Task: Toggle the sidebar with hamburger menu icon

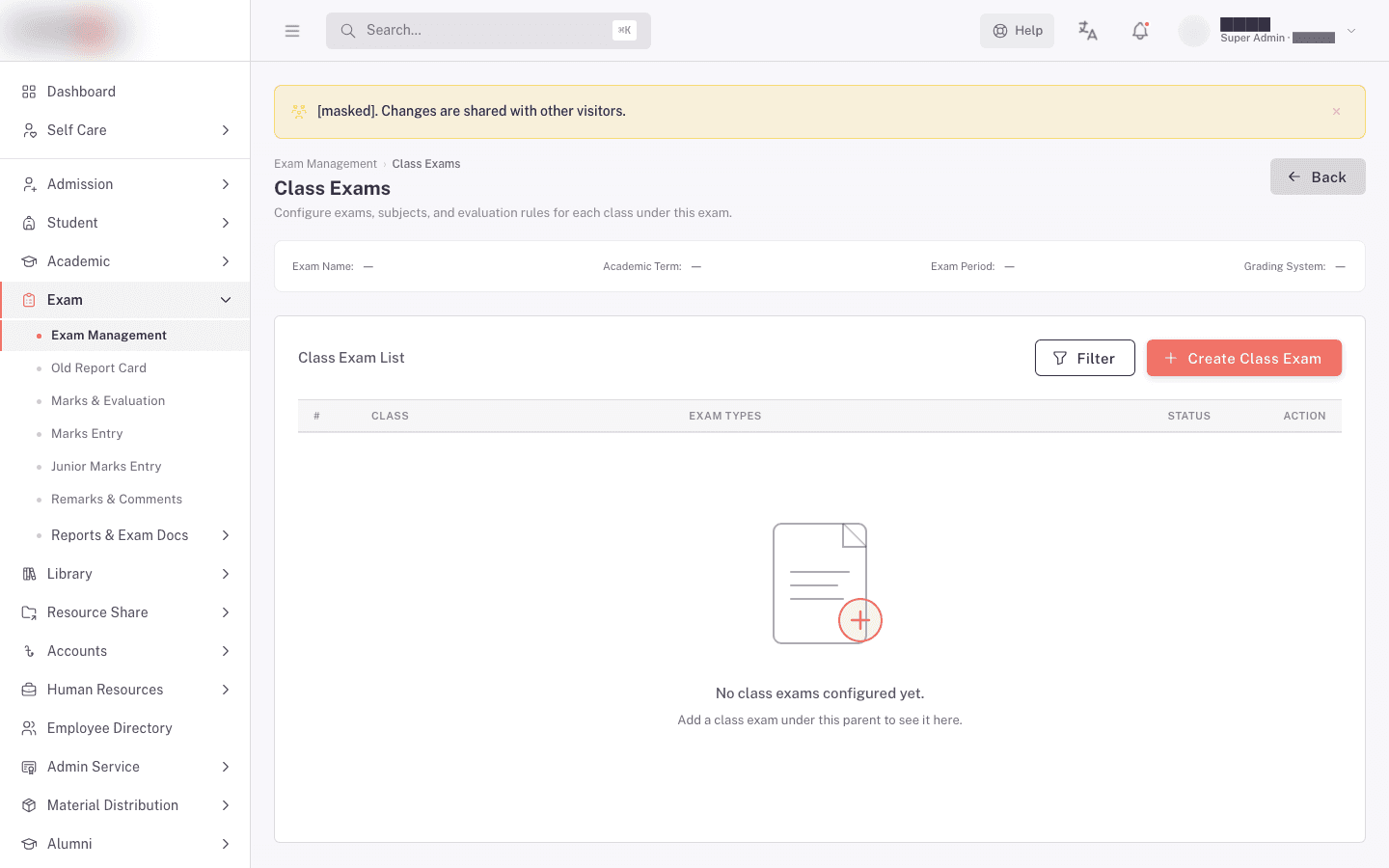Action: [x=292, y=31]
